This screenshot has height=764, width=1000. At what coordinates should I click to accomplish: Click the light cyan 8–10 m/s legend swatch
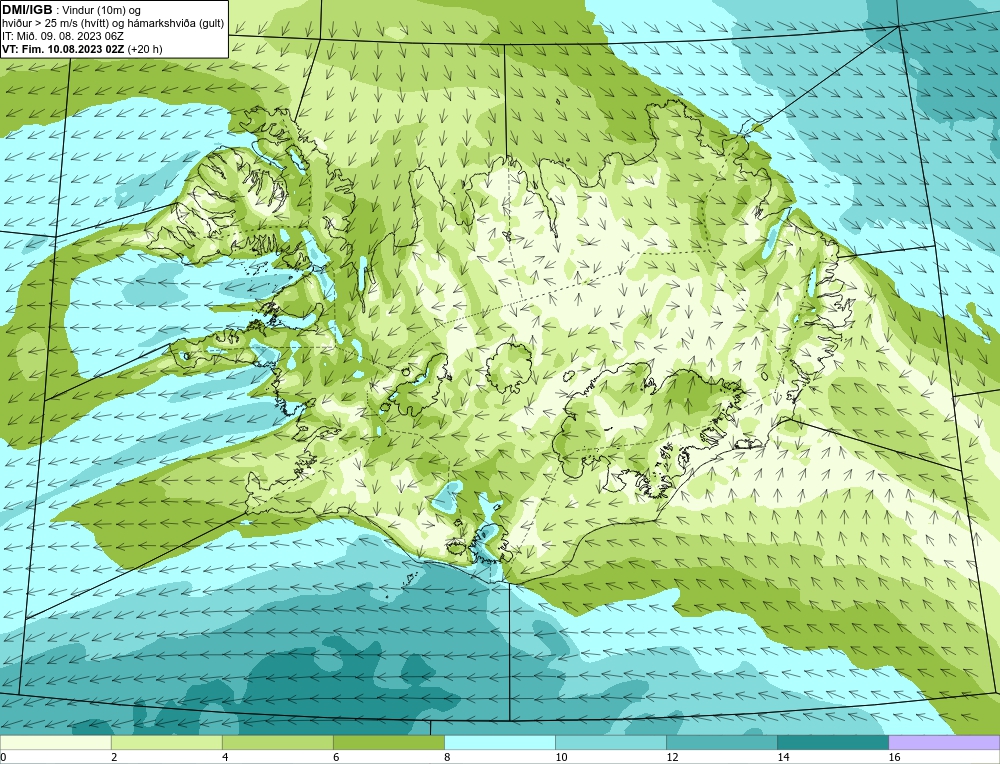(499, 743)
